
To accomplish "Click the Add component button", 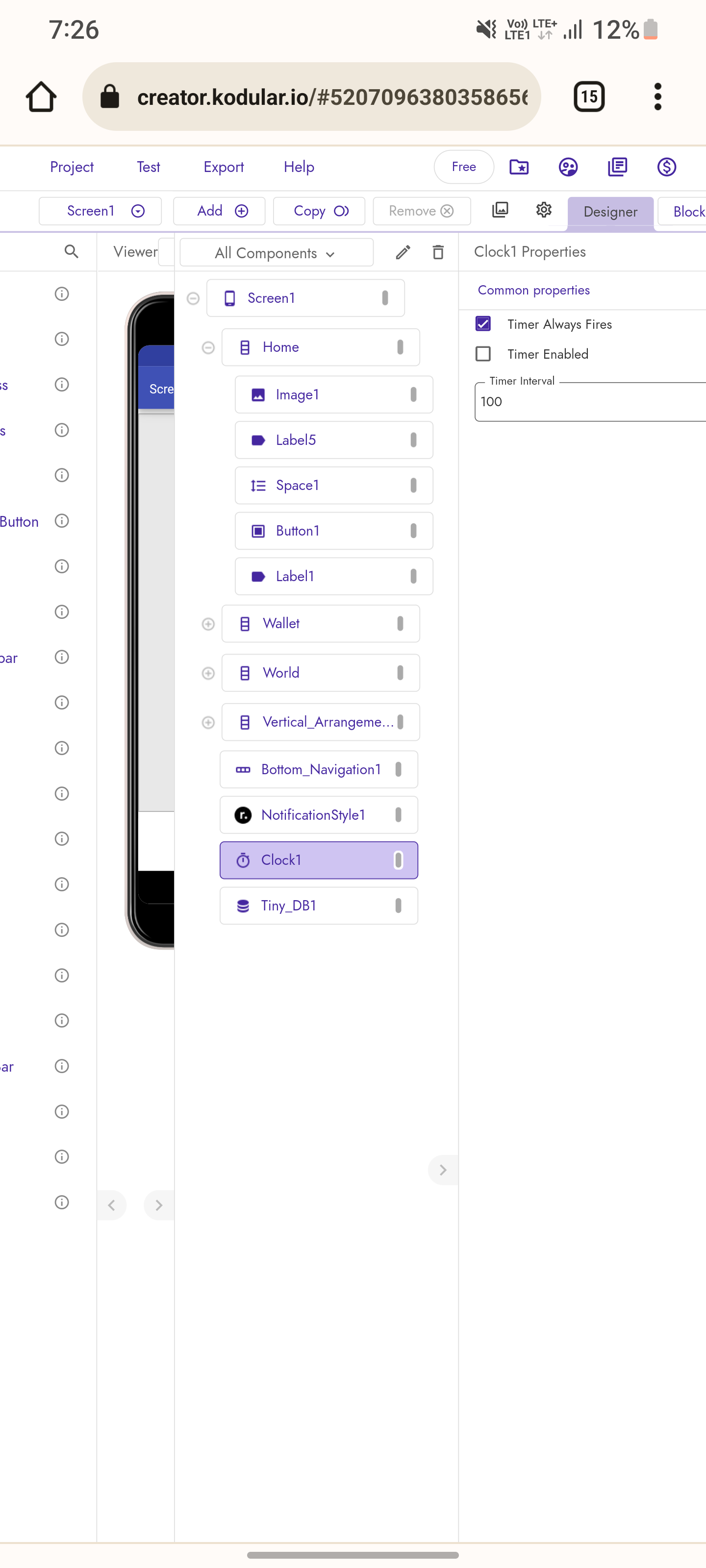I will tap(219, 211).
